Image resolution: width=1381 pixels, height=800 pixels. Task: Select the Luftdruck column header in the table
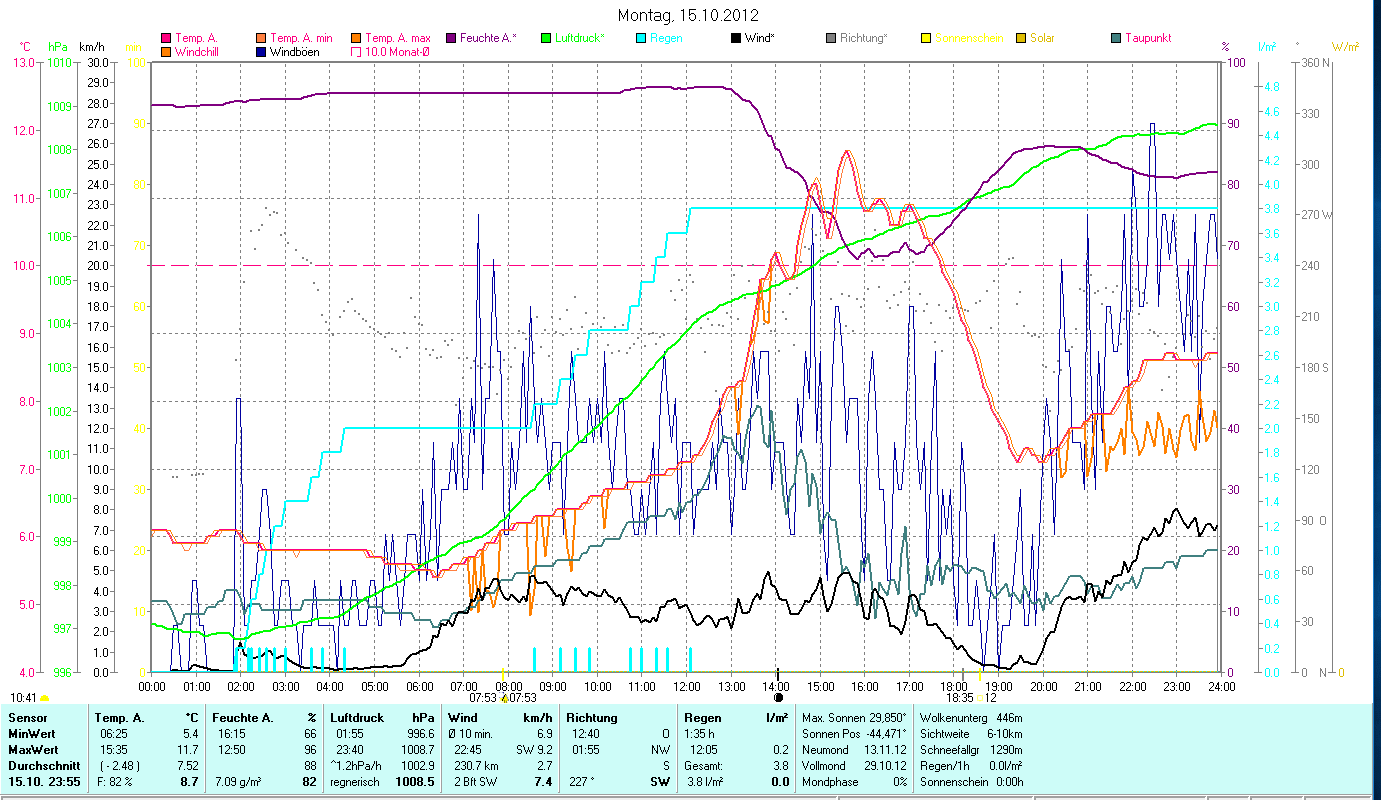353,717
